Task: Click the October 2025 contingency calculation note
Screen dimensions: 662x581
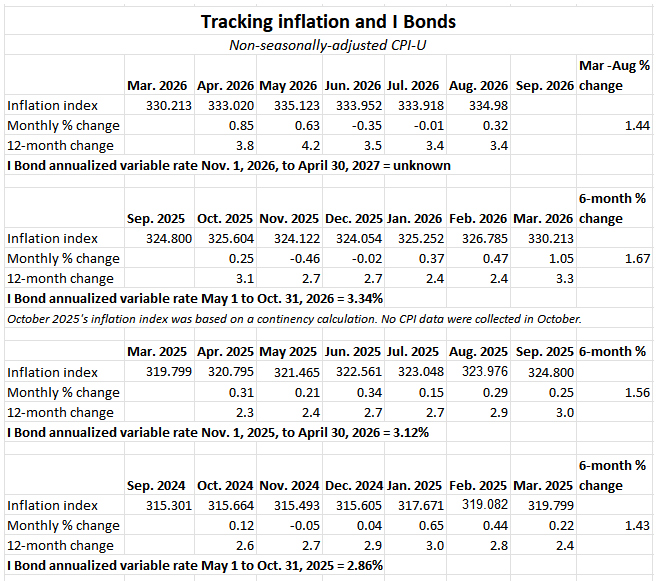Action: (294, 319)
